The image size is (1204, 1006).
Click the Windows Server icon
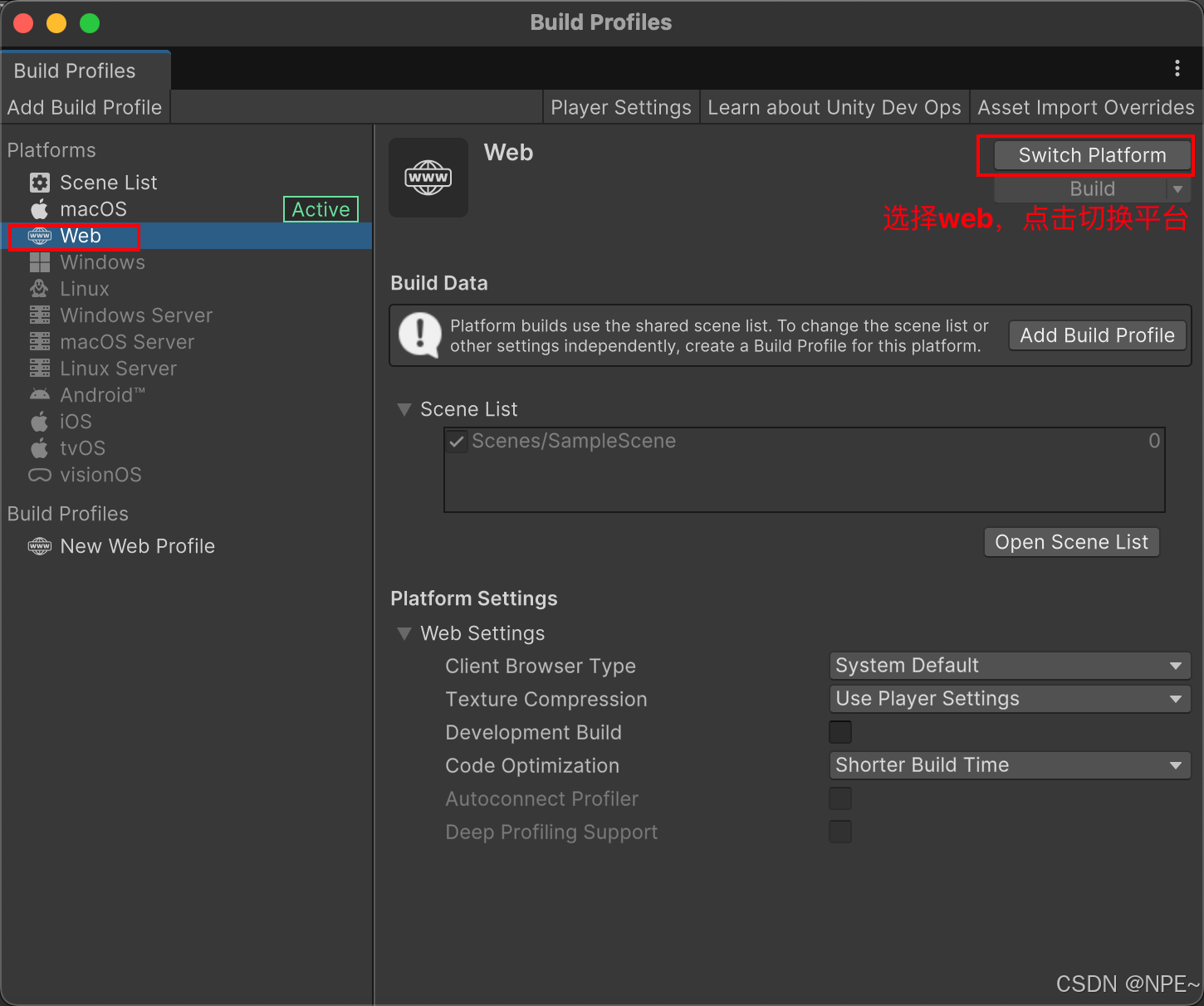point(40,315)
